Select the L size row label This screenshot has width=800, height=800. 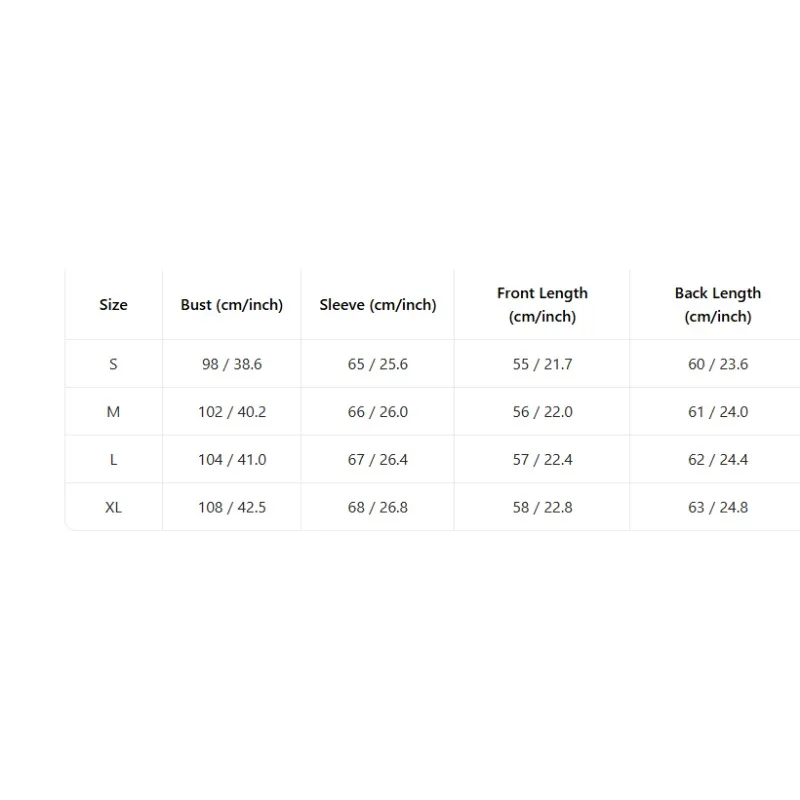(113, 460)
